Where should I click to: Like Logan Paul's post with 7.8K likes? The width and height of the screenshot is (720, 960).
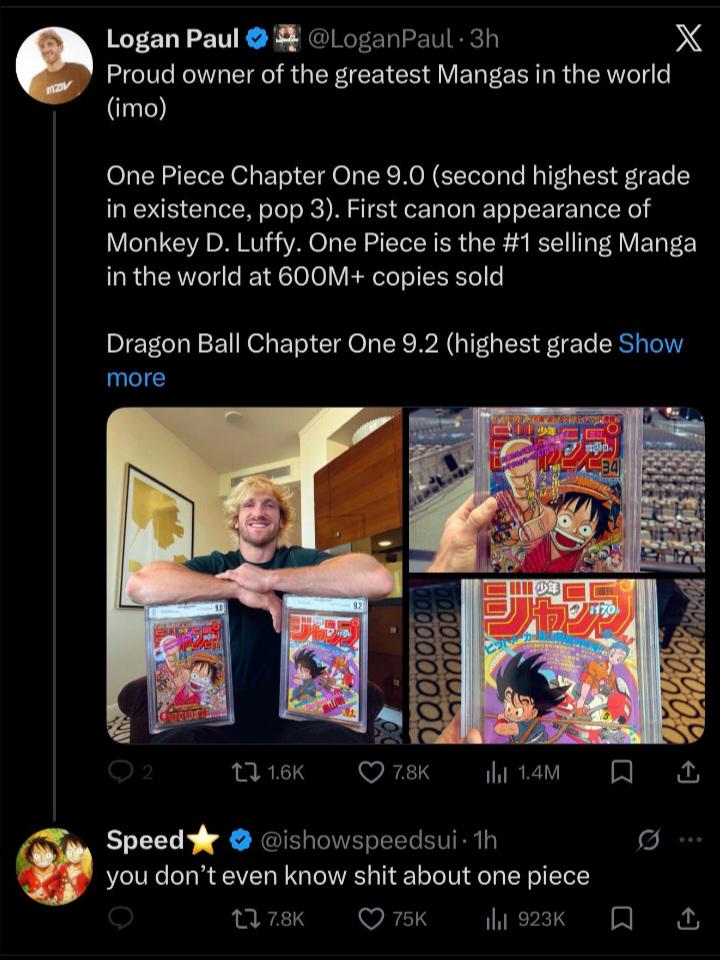(x=372, y=772)
